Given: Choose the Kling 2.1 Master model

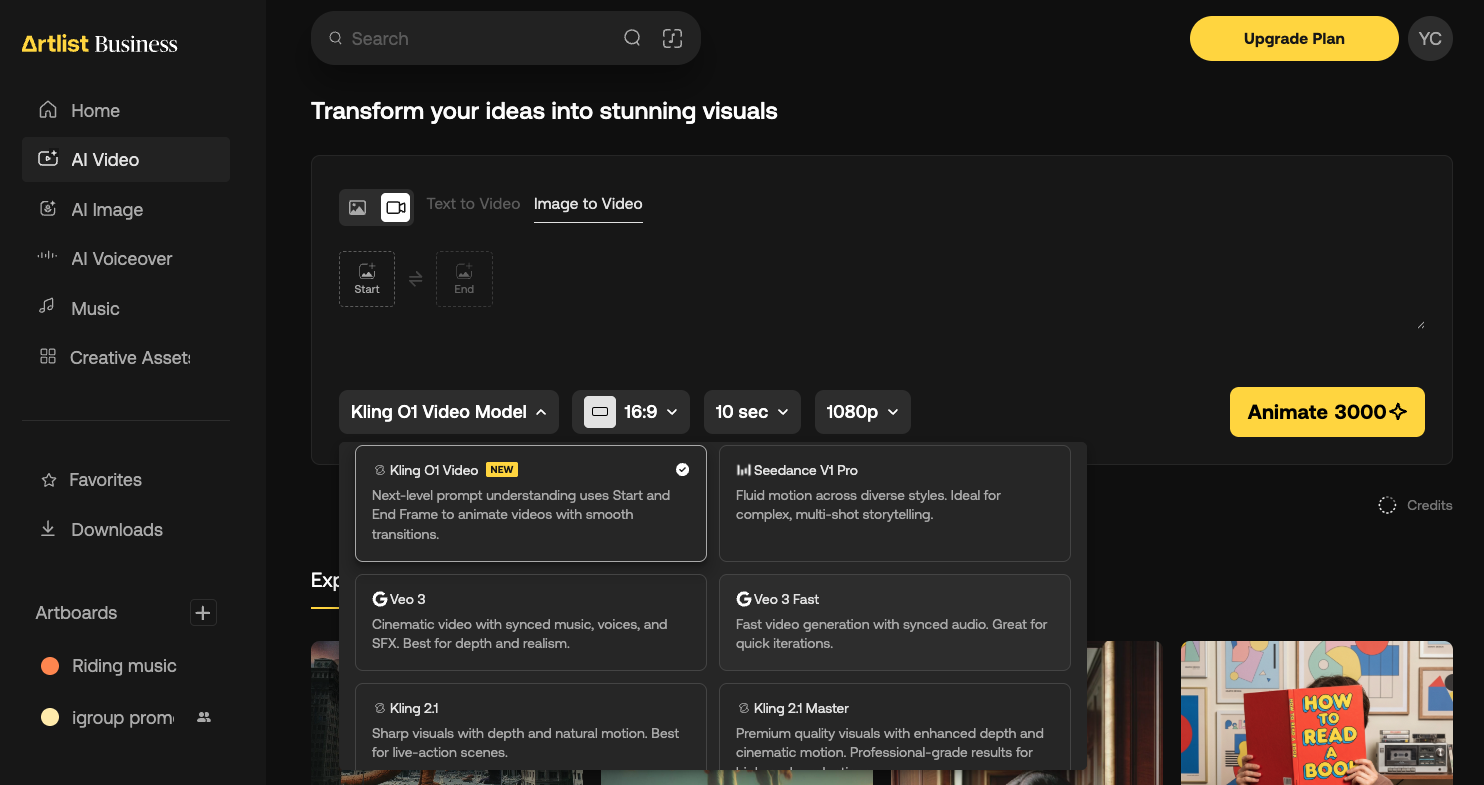Looking at the screenshot, I should (x=895, y=727).
